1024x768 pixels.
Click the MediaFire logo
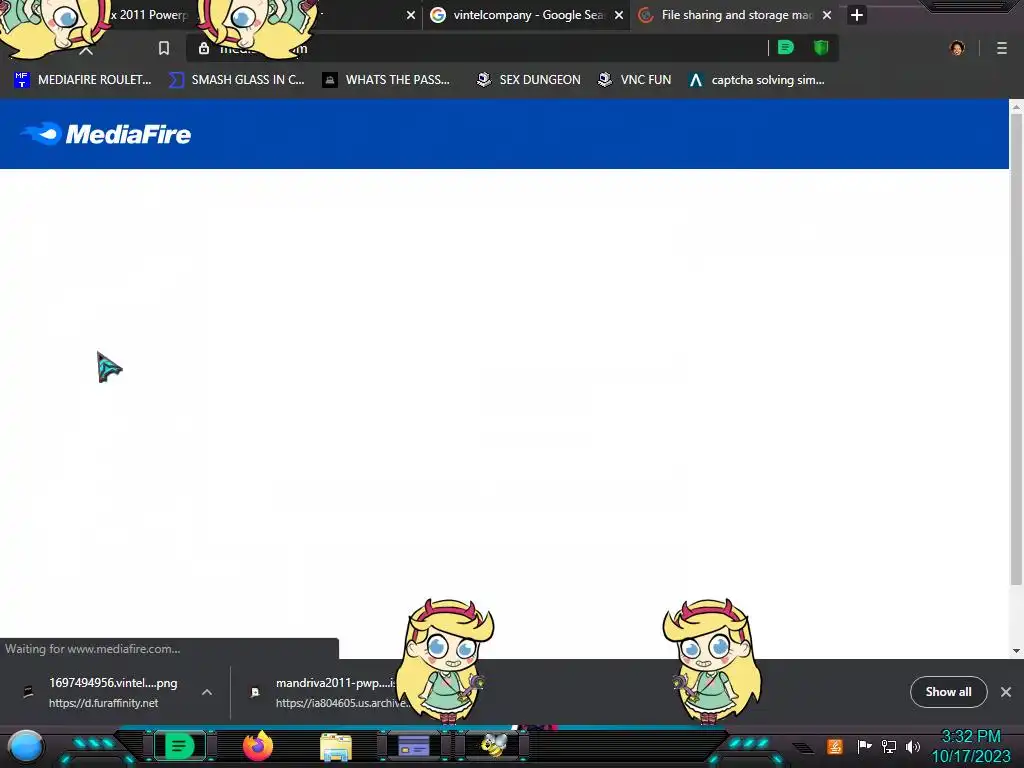(106, 134)
